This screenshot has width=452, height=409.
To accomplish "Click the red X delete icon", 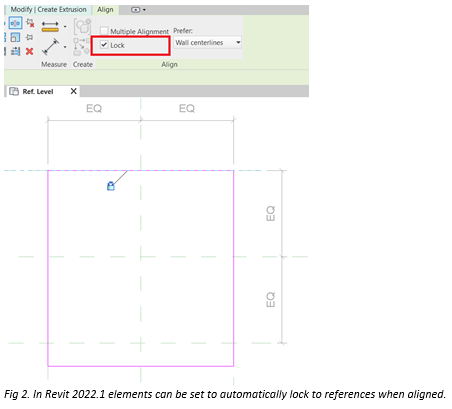I will click(30, 51).
